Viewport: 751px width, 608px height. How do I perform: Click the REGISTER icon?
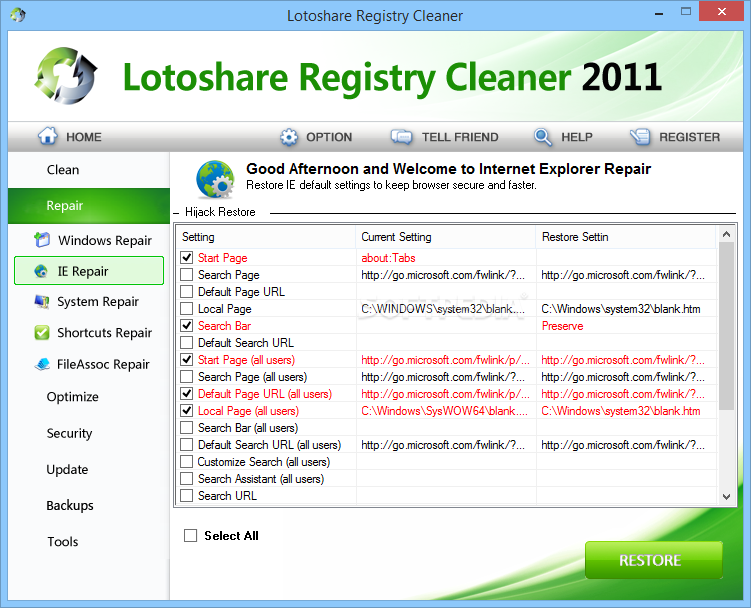pyautogui.click(x=640, y=137)
